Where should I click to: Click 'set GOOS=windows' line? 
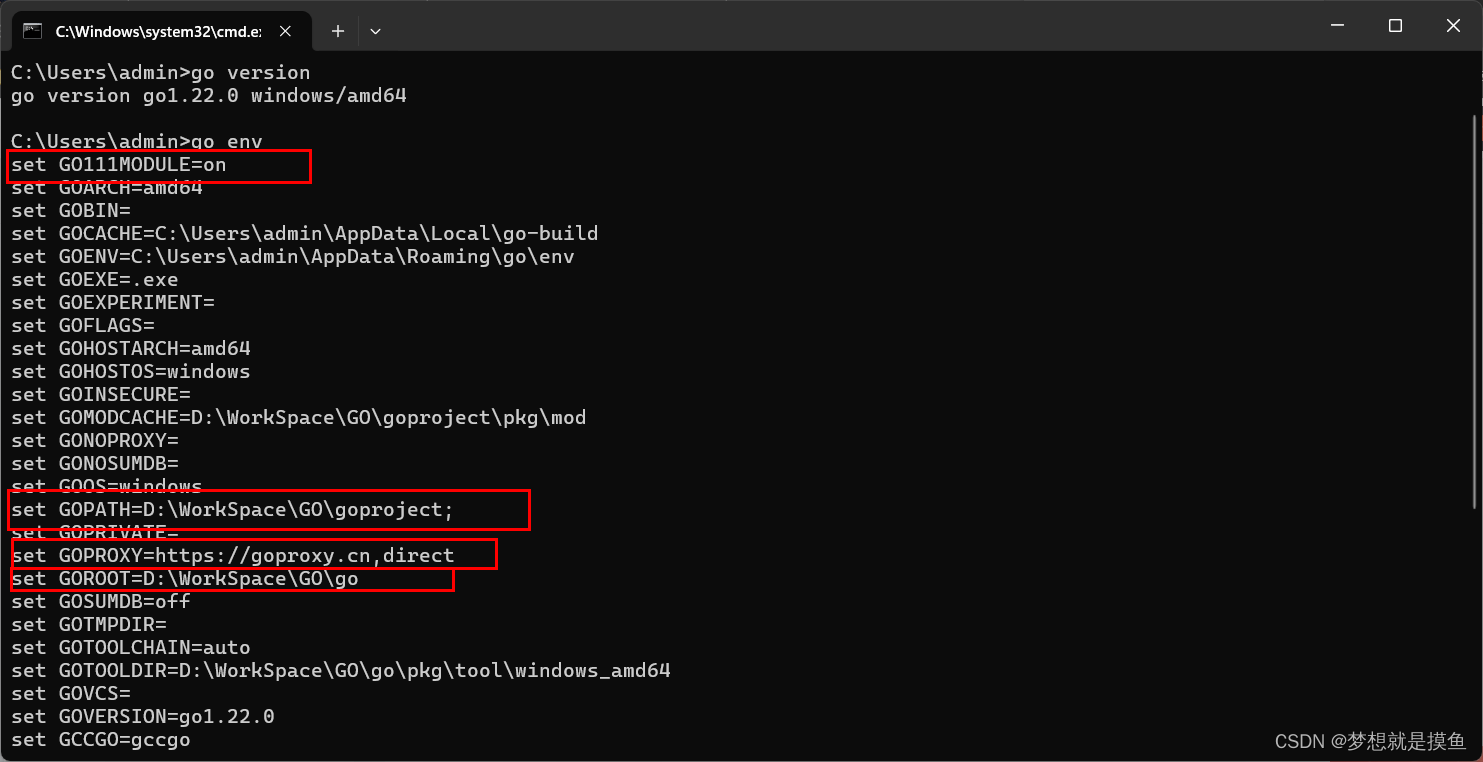coord(107,486)
